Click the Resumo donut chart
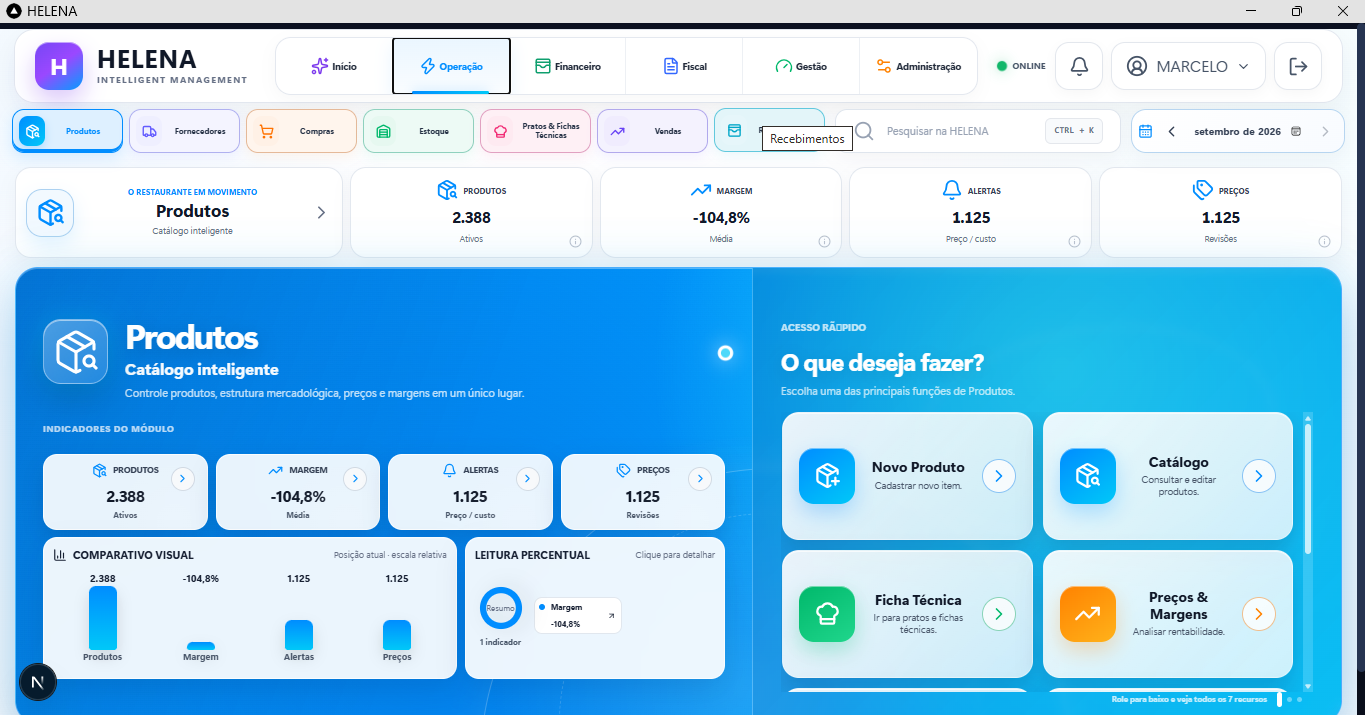Viewport: 1365px width, 715px height. 501,608
